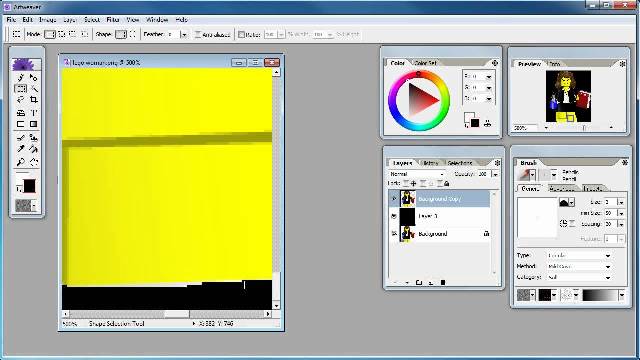Hide the Background copy layer
The height and width of the screenshot is (360, 640).
tap(393, 199)
